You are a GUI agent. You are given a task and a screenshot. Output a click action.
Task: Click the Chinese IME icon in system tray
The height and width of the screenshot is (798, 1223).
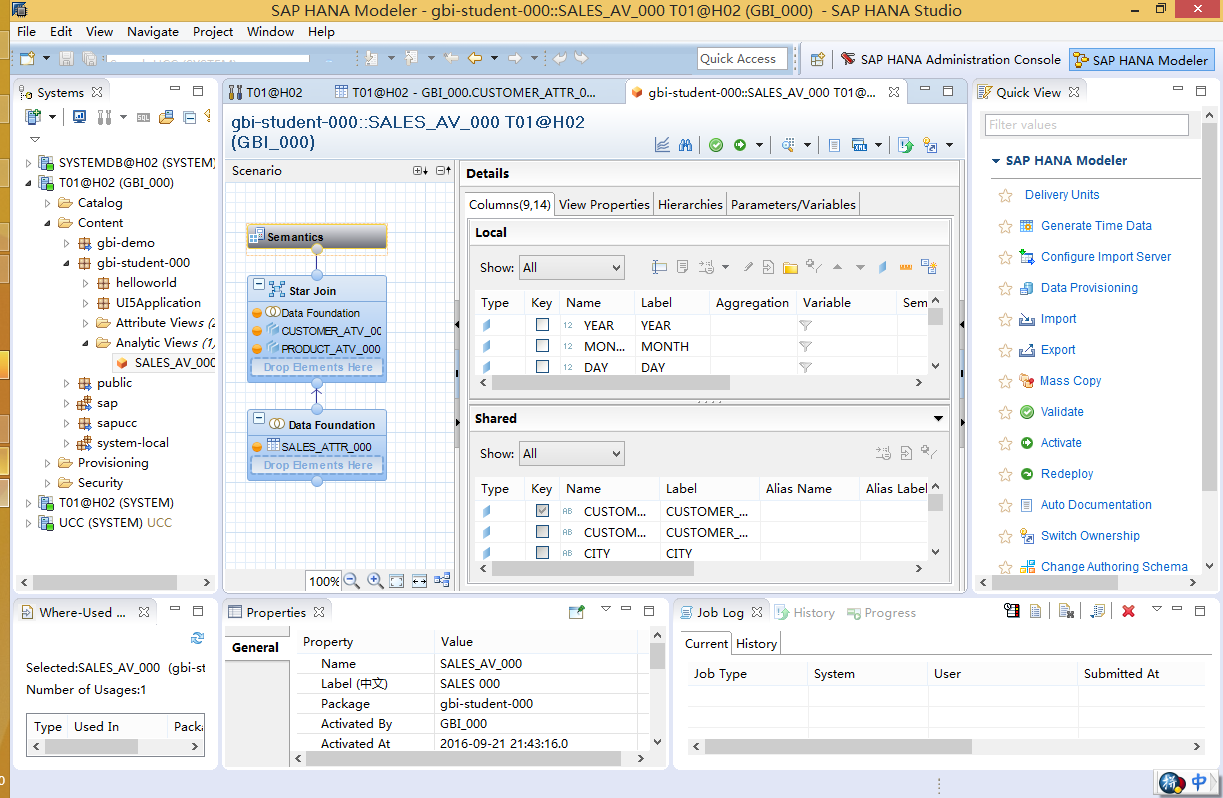pyautogui.click(x=1200, y=782)
